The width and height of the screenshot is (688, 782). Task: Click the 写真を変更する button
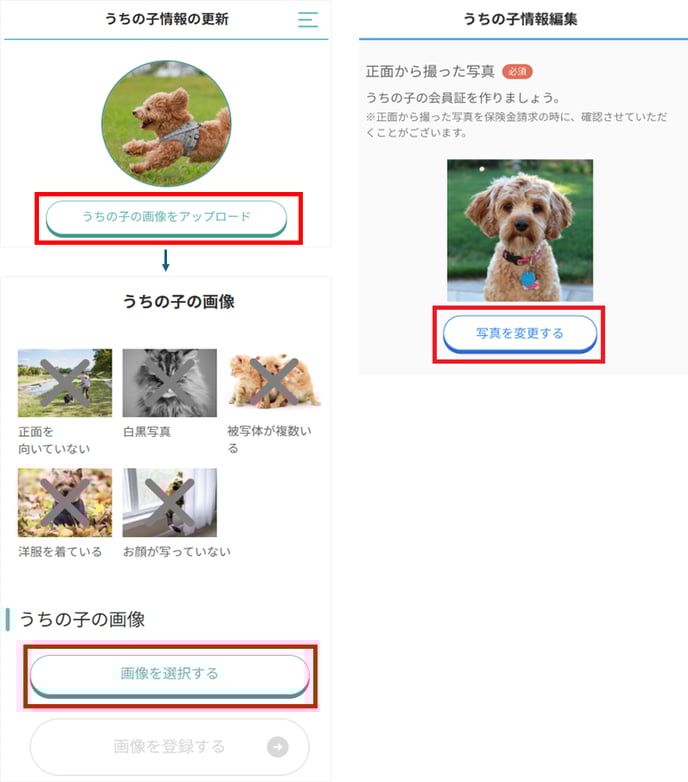click(x=519, y=333)
